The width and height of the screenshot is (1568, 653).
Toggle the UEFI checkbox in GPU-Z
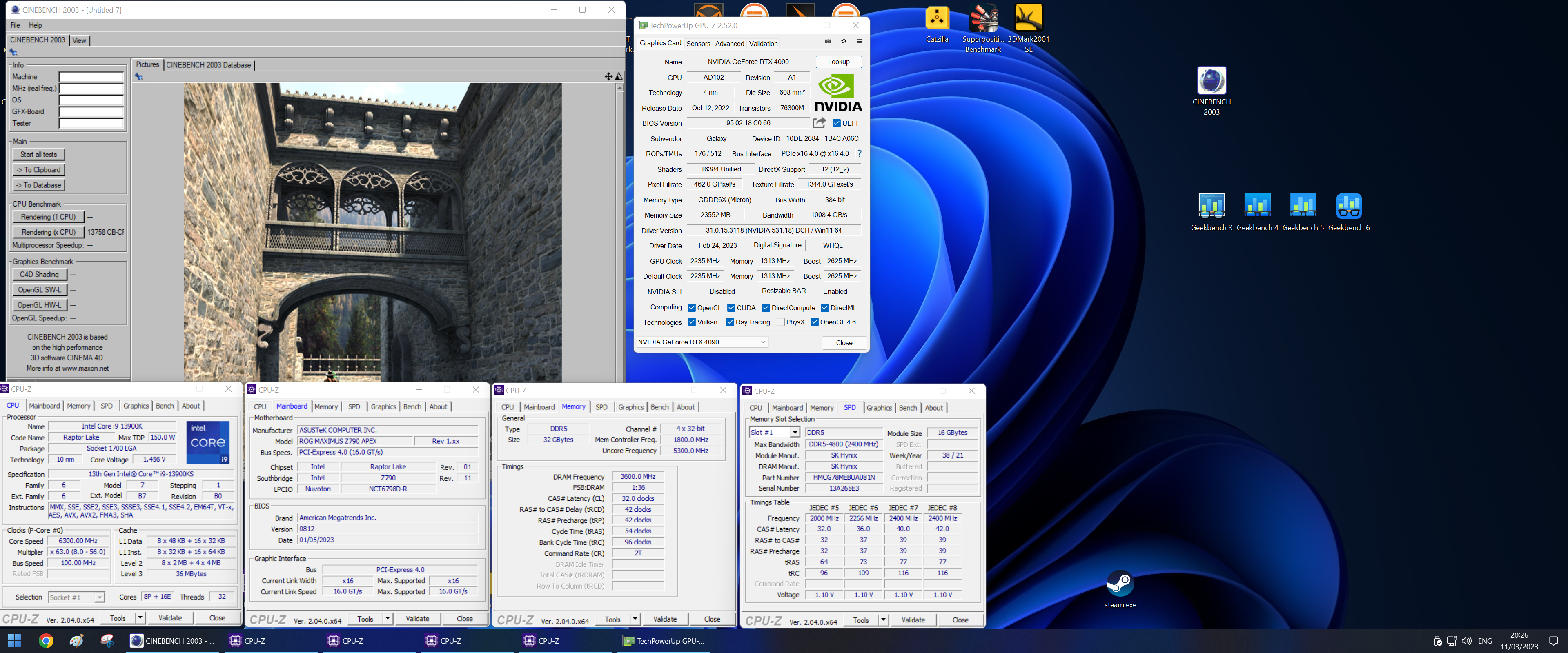tap(836, 123)
